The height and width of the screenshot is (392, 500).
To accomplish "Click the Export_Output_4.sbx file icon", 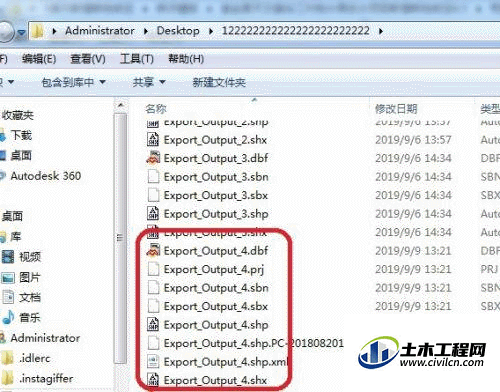I will tap(153, 306).
